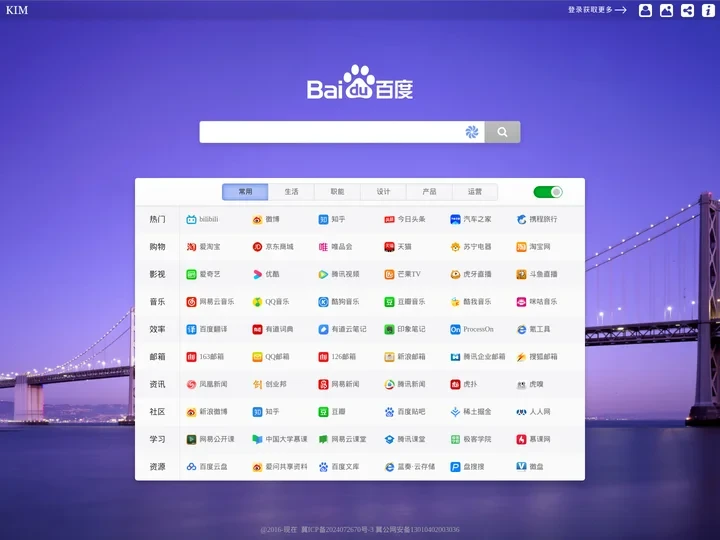The width and height of the screenshot is (720, 540).
Task: Open the 产品 tab
Action: 429,192
